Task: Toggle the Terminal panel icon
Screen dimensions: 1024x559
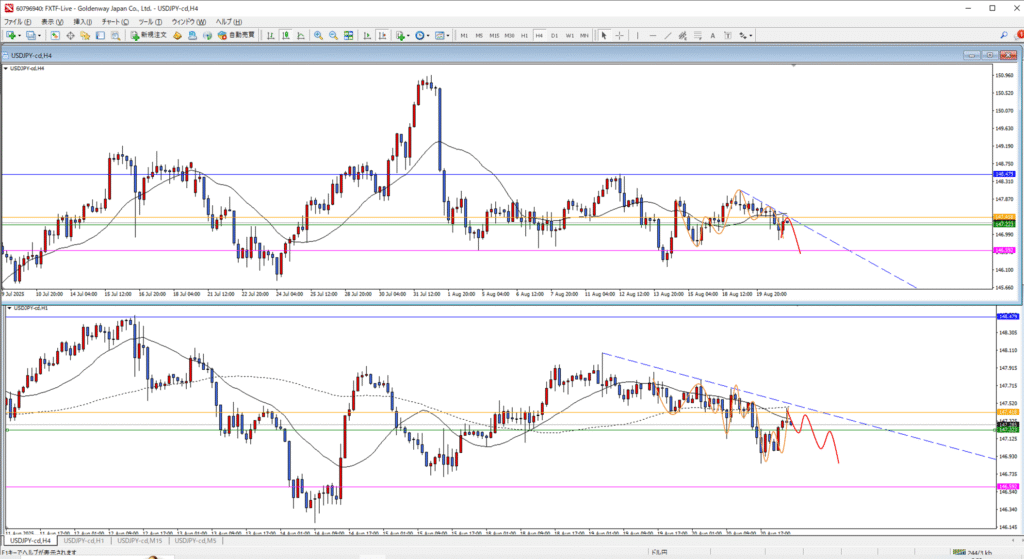Action: point(100,35)
